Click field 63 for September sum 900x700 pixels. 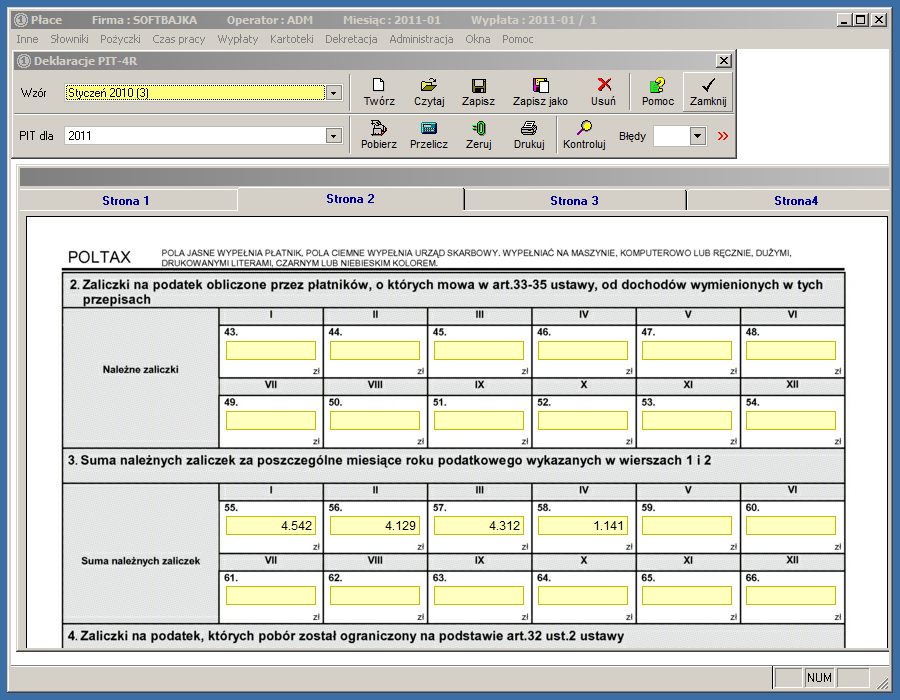coord(479,596)
